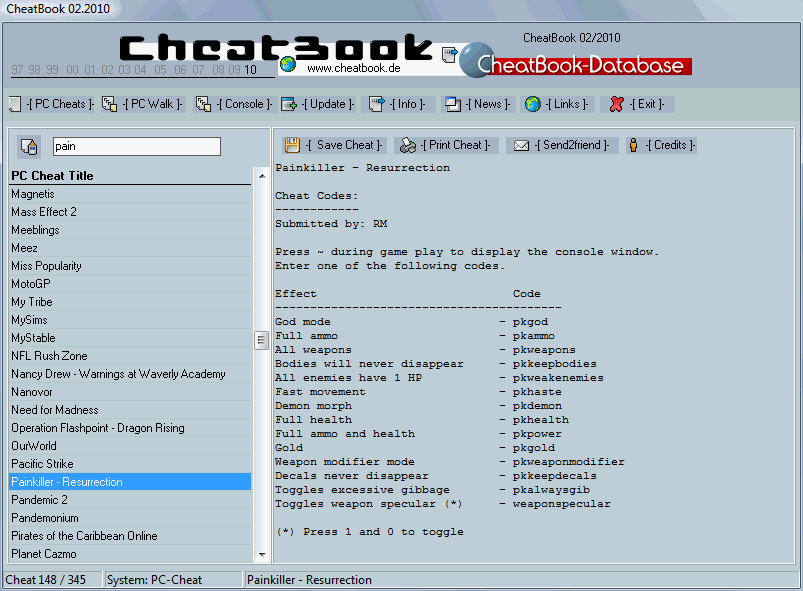The image size is (803, 591).
Task: Click the PC Cheats page icon
Action: click(x=15, y=104)
